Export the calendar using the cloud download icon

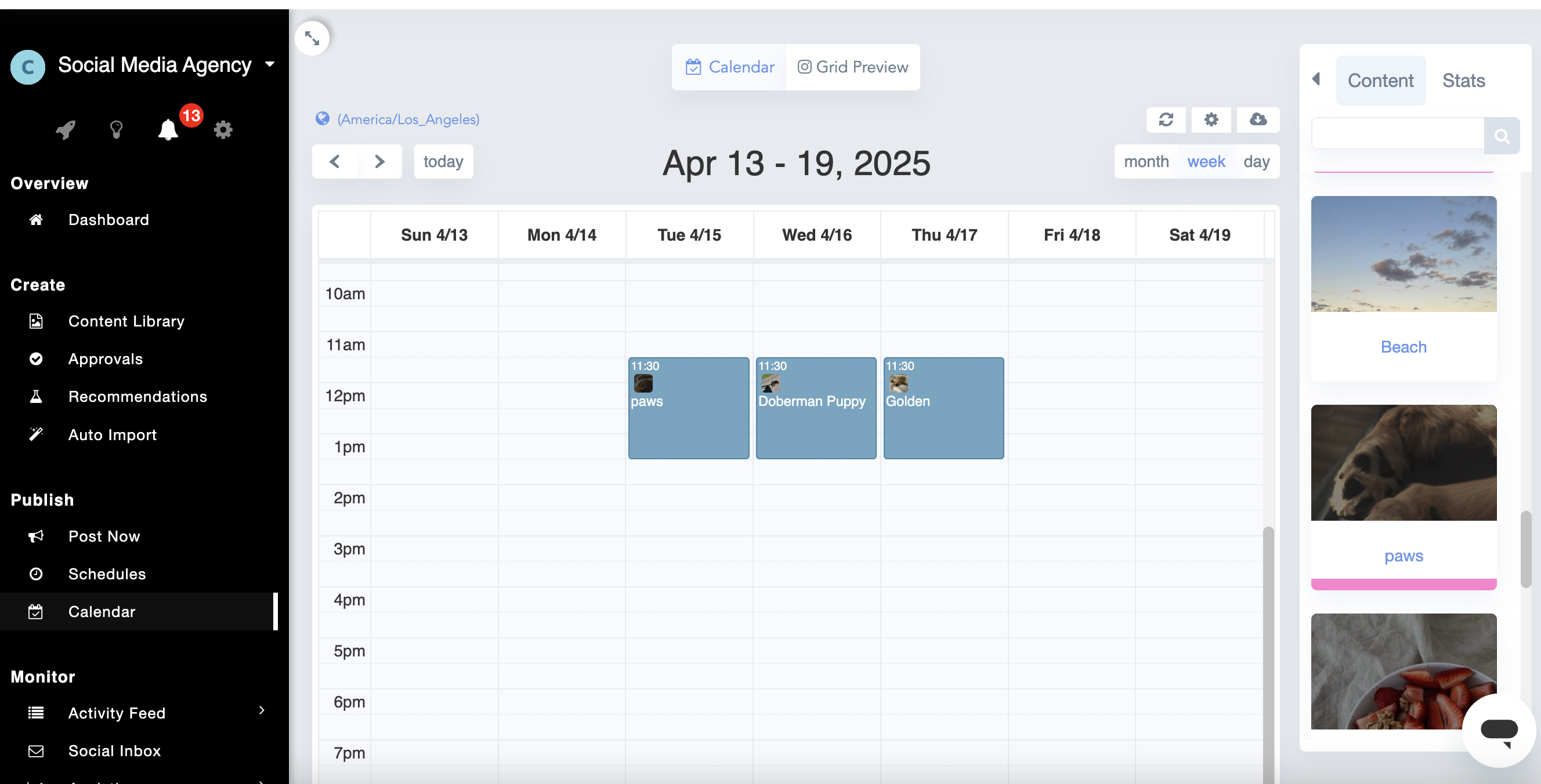coord(1257,119)
